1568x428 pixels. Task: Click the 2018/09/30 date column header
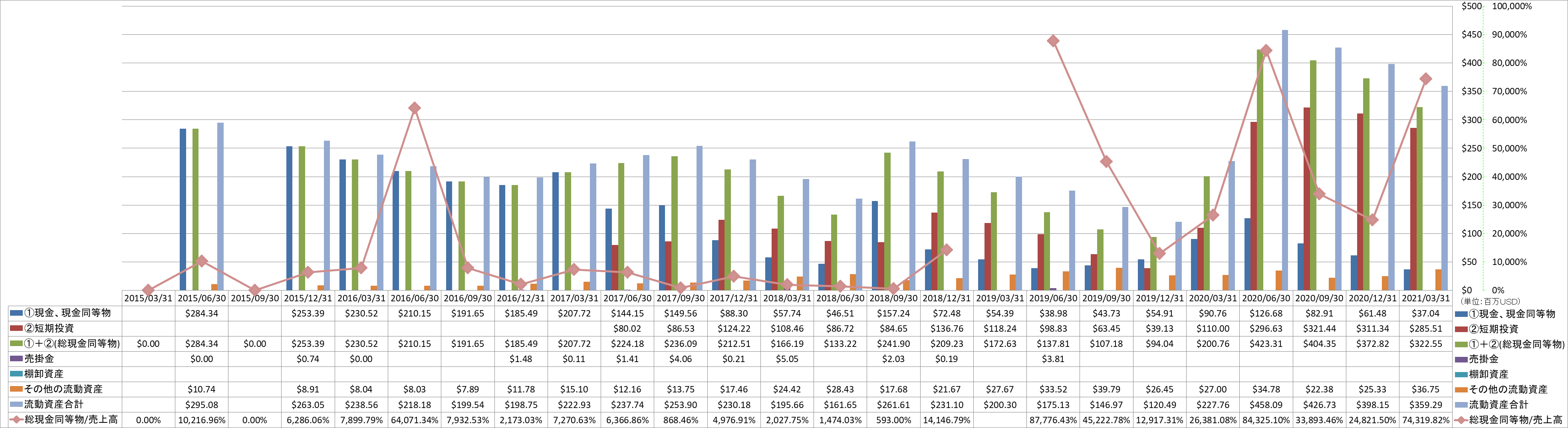pyautogui.click(x=893, y=299)
